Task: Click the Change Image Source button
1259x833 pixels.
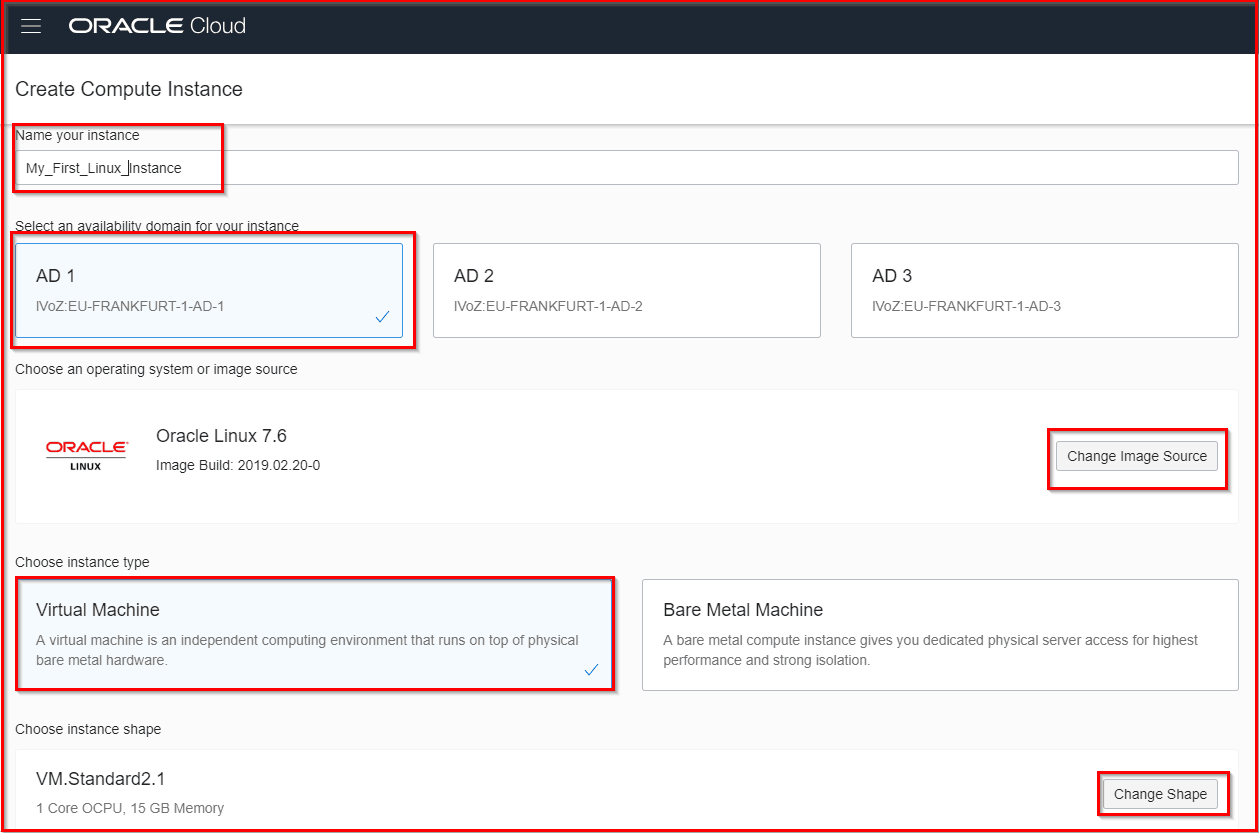Action: [1137, 456]
